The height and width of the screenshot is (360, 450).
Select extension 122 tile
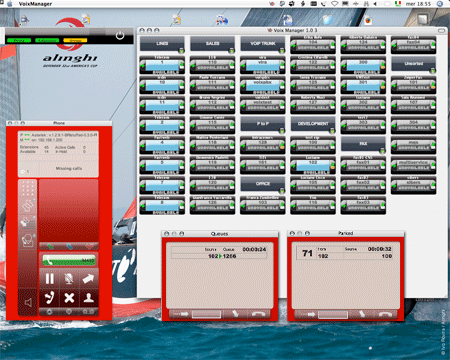[313, 65]
